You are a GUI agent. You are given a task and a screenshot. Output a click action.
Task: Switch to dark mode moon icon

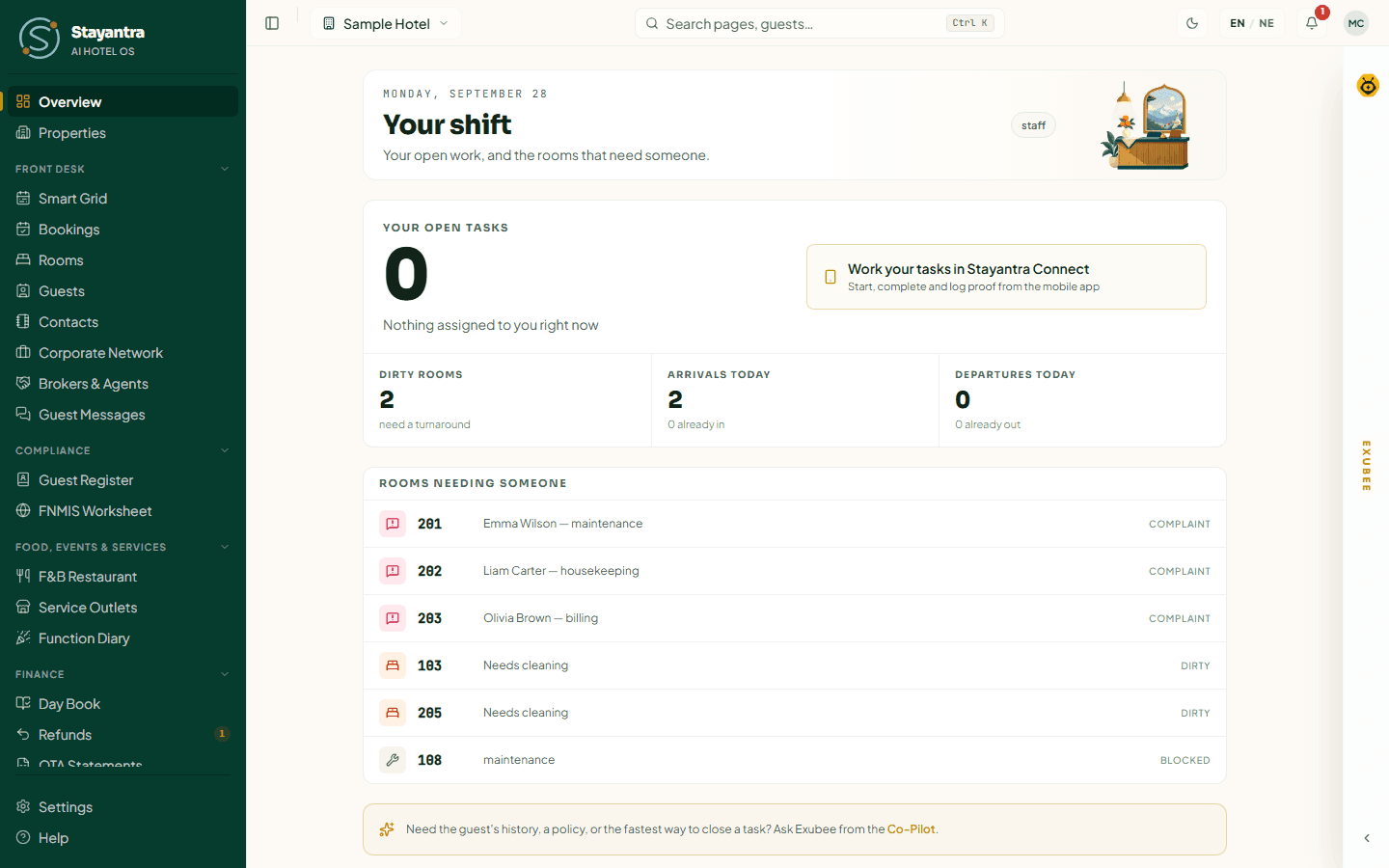1192,23
